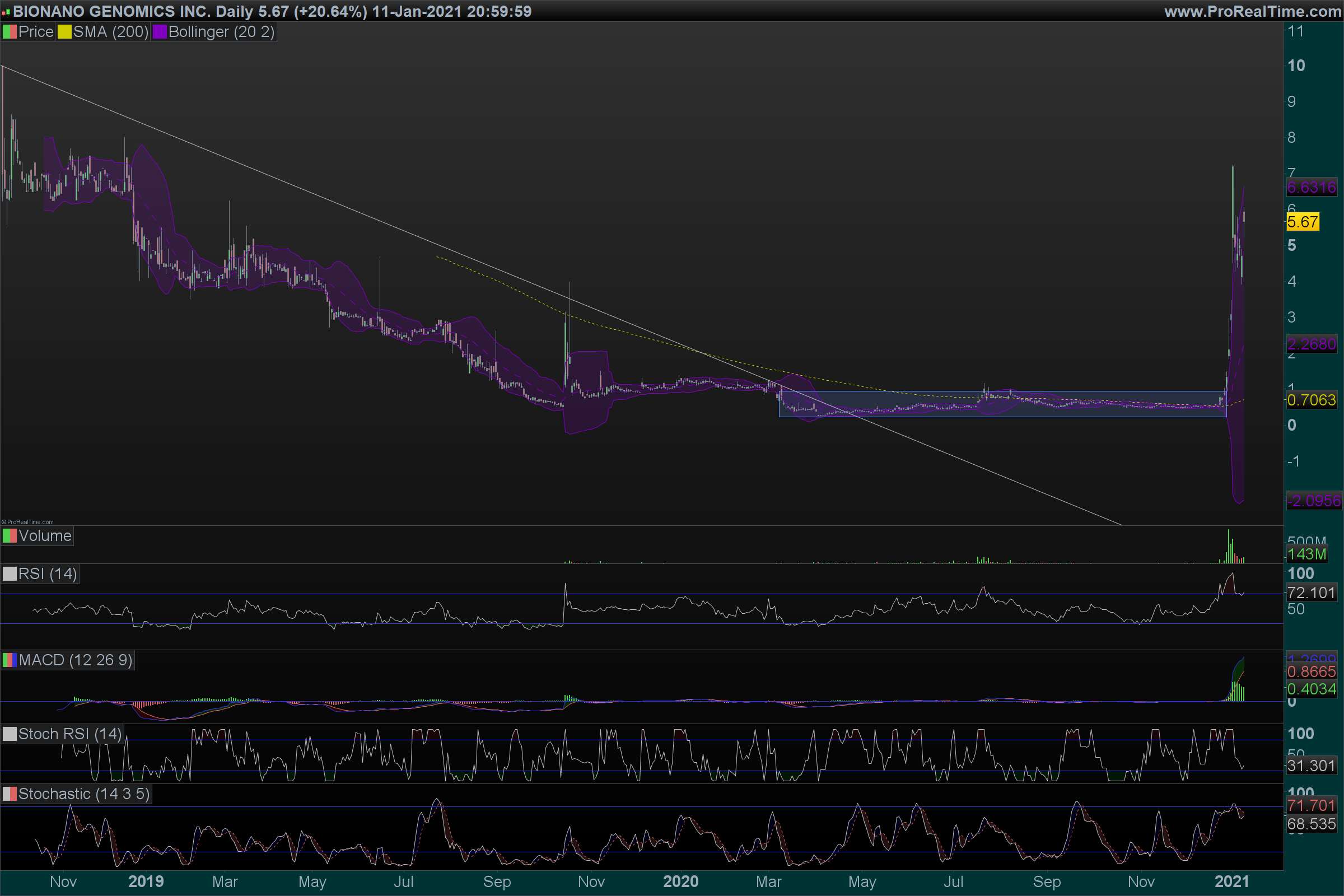Click the small ProRealTime.com copyright text
Viewport: 1344px width, 896px height.
click(x=27, y=522)
